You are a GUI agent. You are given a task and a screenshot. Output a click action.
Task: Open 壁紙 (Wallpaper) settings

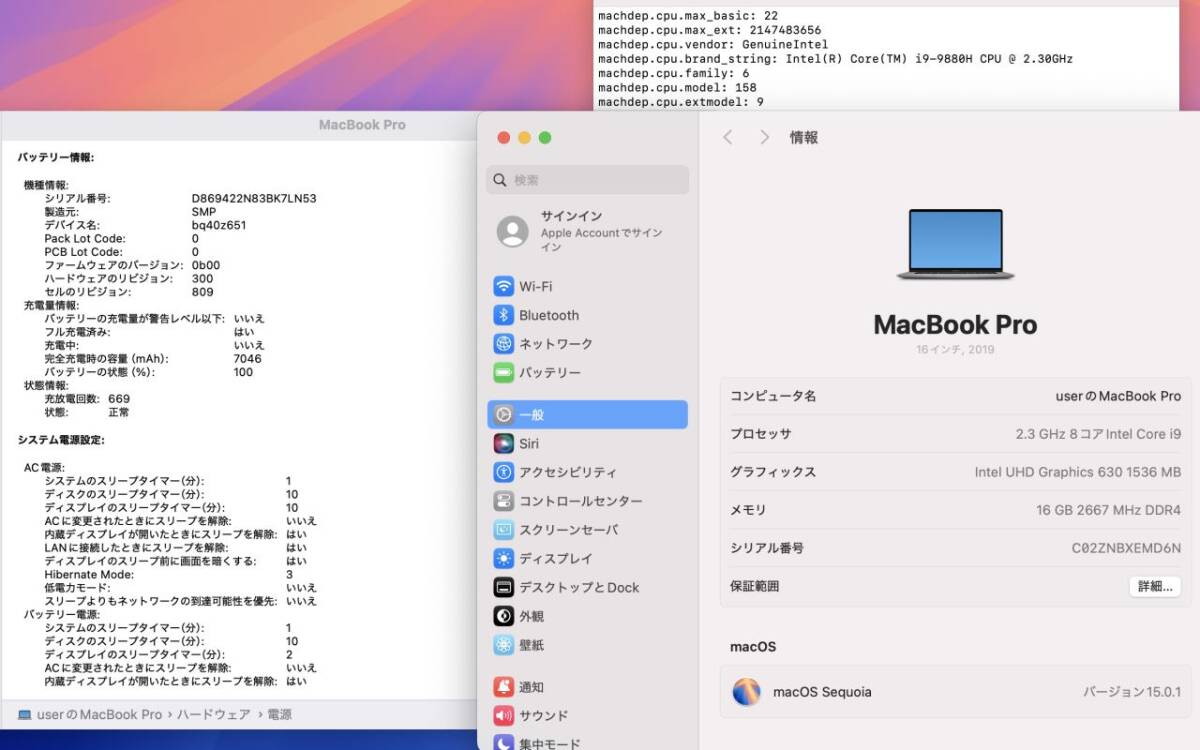pos(530,644)
